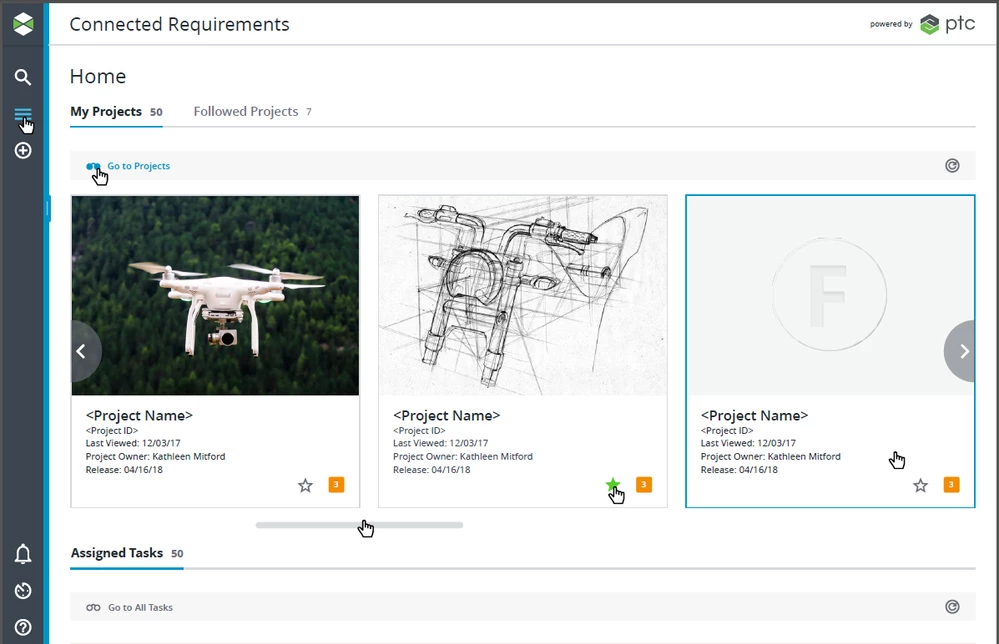Collapse the sidebar using edge handle
This screenshot has height=644, width=999.
[x=47, y=209]
